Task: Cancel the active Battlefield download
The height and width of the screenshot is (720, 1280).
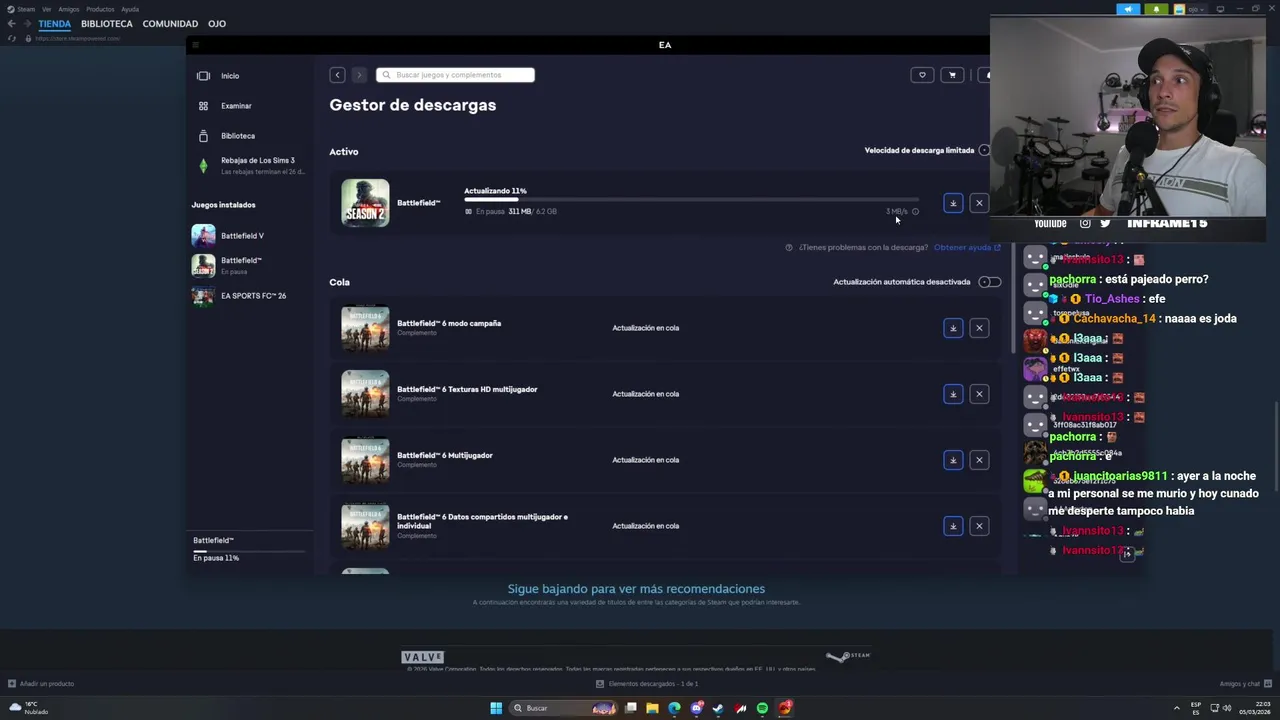Action: point(979,203)
